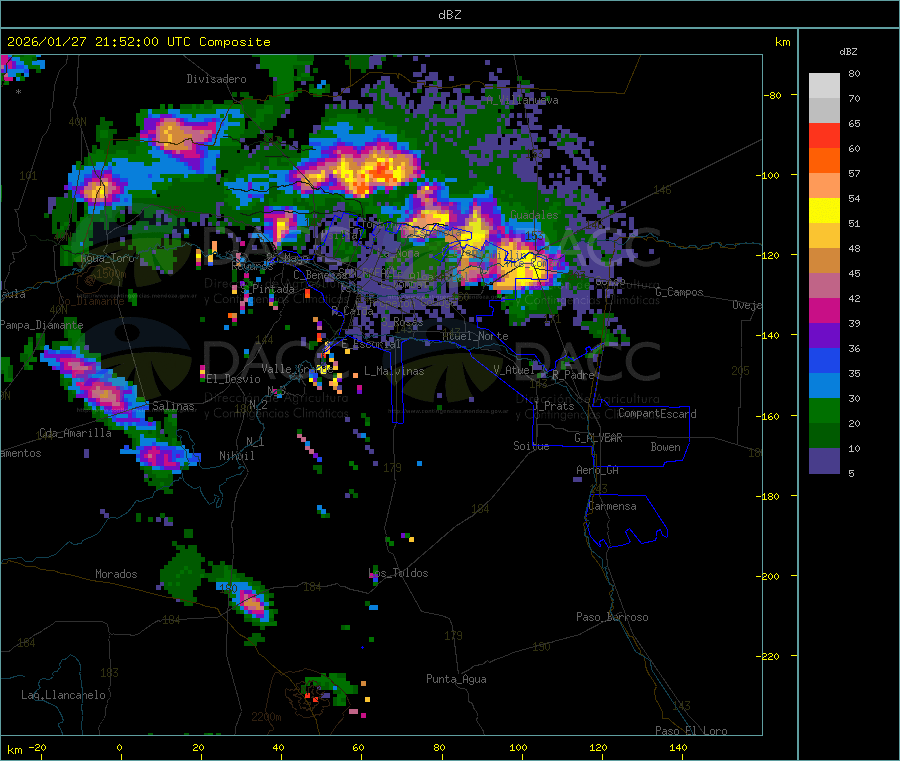The width and height of the screenshot is (900, 761).
Task: Select the 'Pampa_Diamante' label
Action: [42, 325]
